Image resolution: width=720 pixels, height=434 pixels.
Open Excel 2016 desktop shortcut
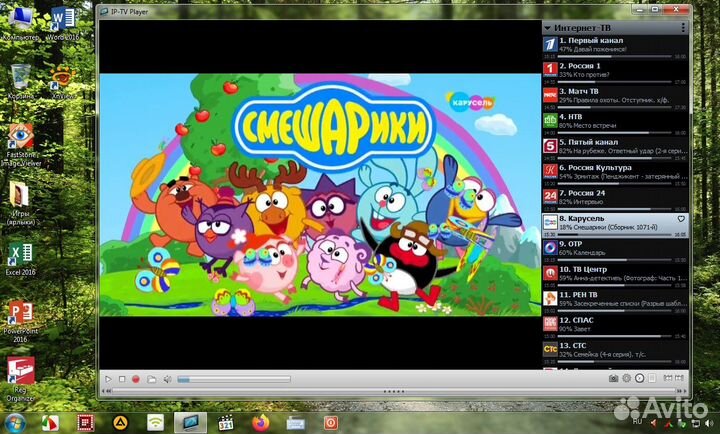pos(21,259)
